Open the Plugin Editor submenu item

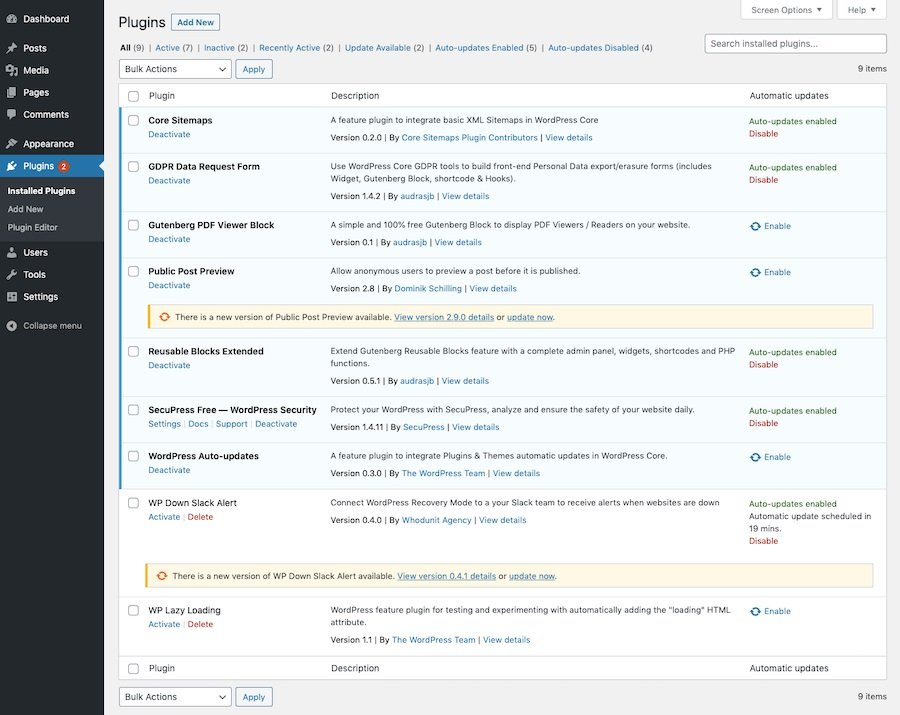tap(33, 227)
